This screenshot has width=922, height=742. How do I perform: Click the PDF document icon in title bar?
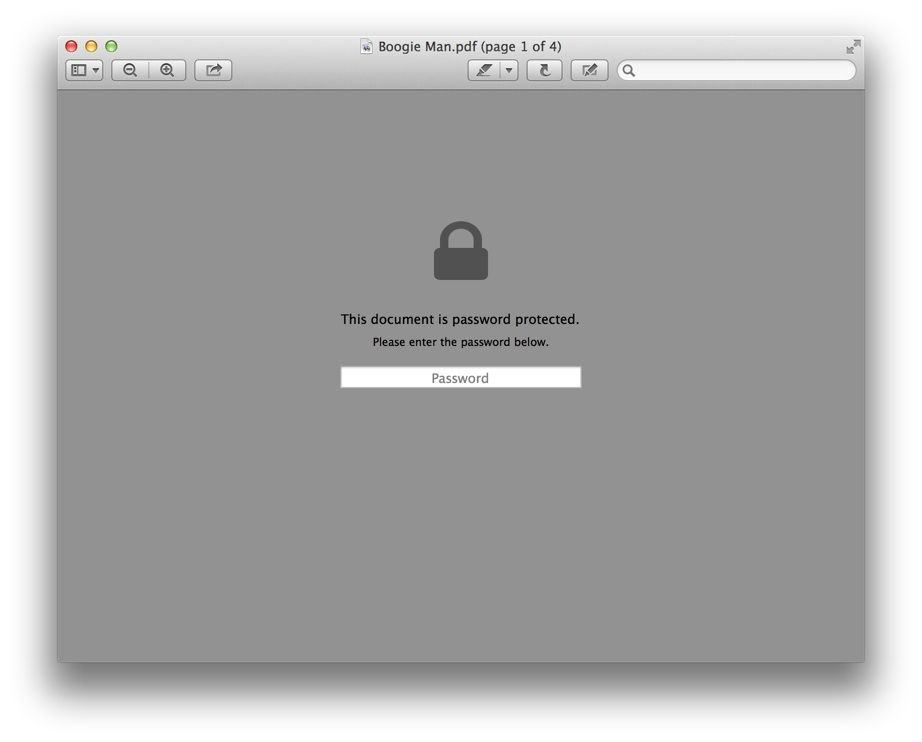pyautogui.click(x=366, y=46)
